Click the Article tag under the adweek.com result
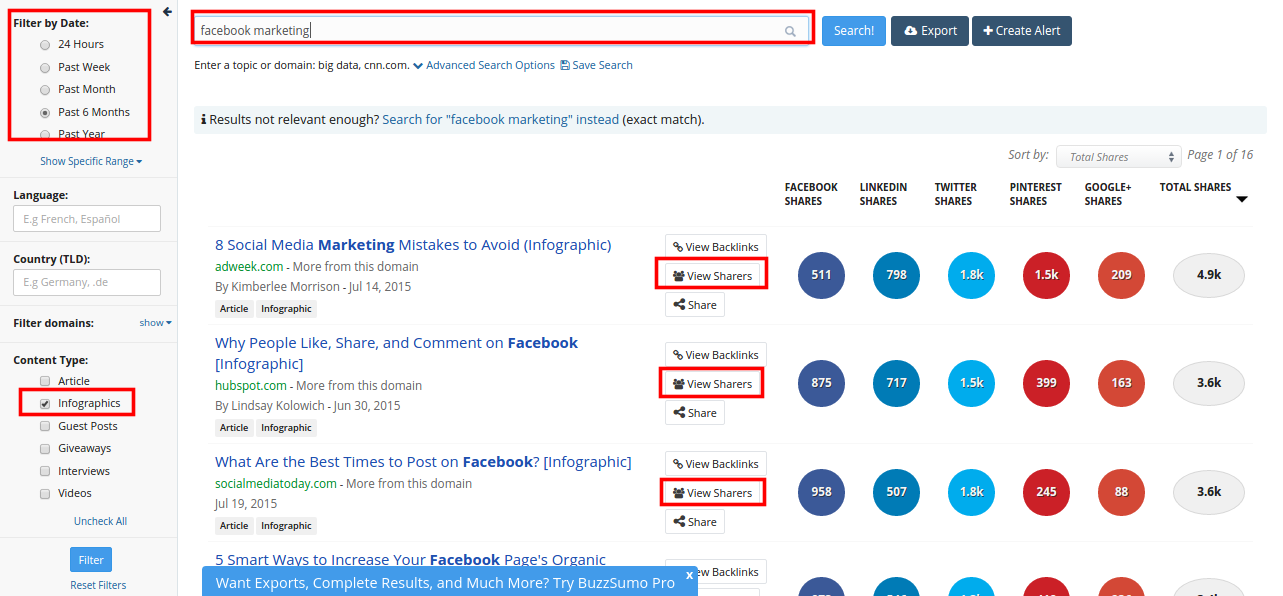1283x596 pixels. [x=234, y=309]
